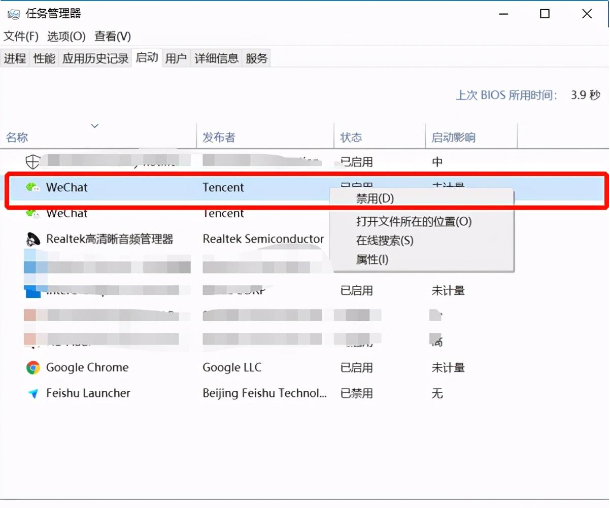Screen dimensions: 610x508
Task: Click the Realtek audio manager speaker icon
Action: tap(33, 239)
